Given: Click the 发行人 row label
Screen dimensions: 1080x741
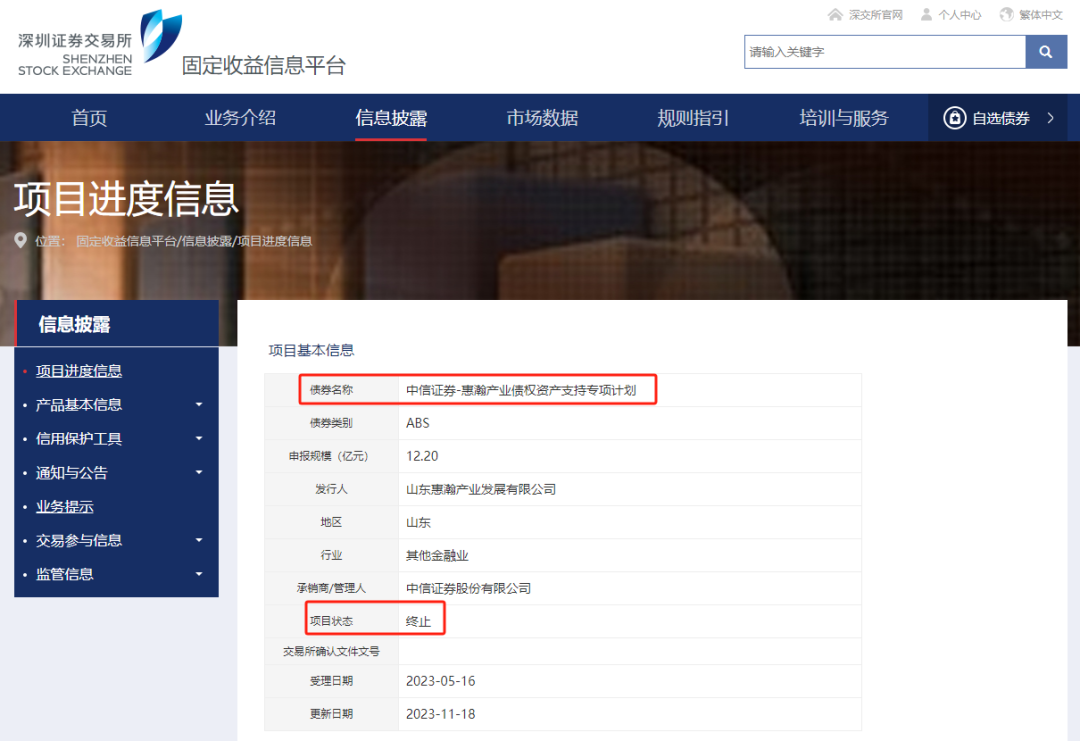Looking at the screenshot, I should (331, 489).
